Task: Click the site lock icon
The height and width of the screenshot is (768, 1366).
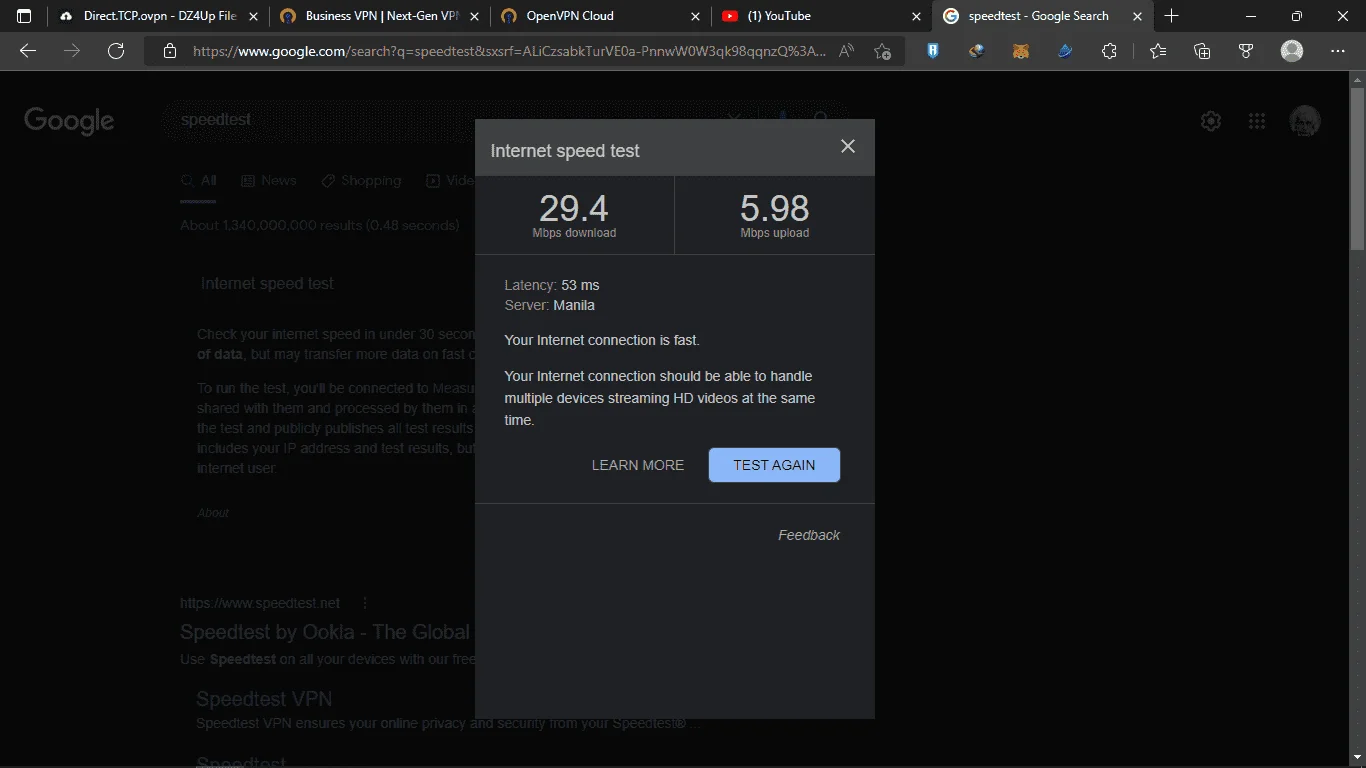Action: 170,51
